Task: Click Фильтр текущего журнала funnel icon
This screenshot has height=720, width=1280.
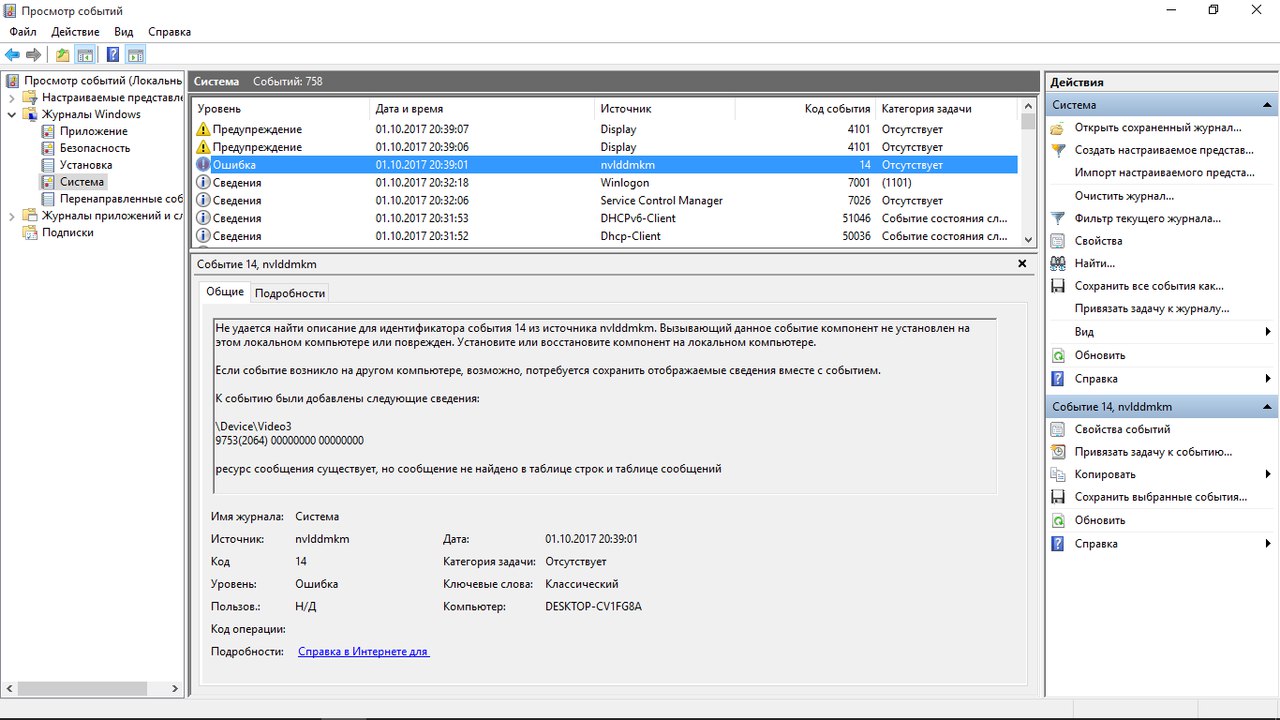Action: pyautogui.click(x=1058, y=218)
